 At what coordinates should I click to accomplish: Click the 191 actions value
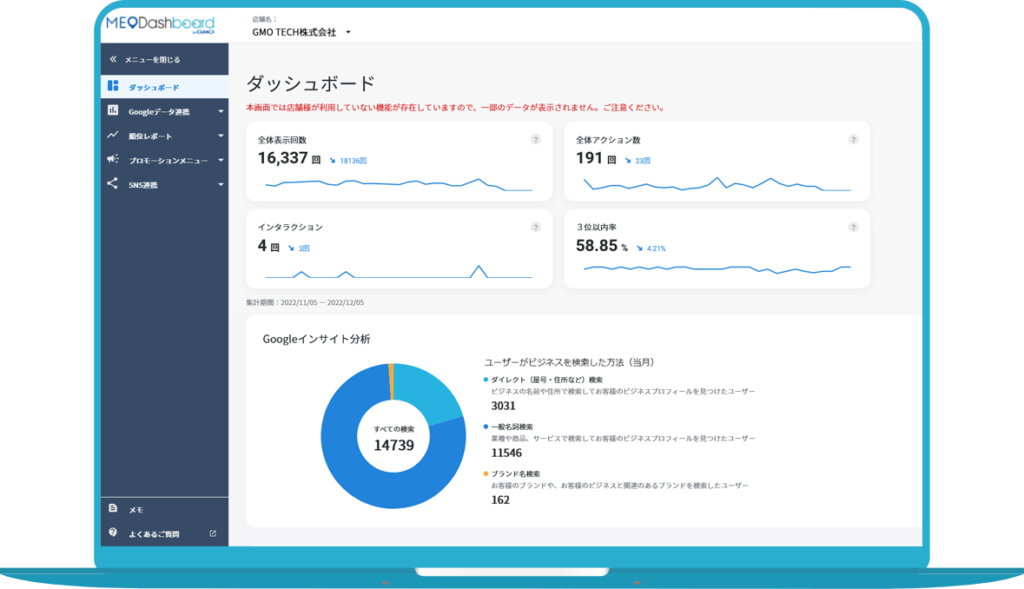[589, 158]
